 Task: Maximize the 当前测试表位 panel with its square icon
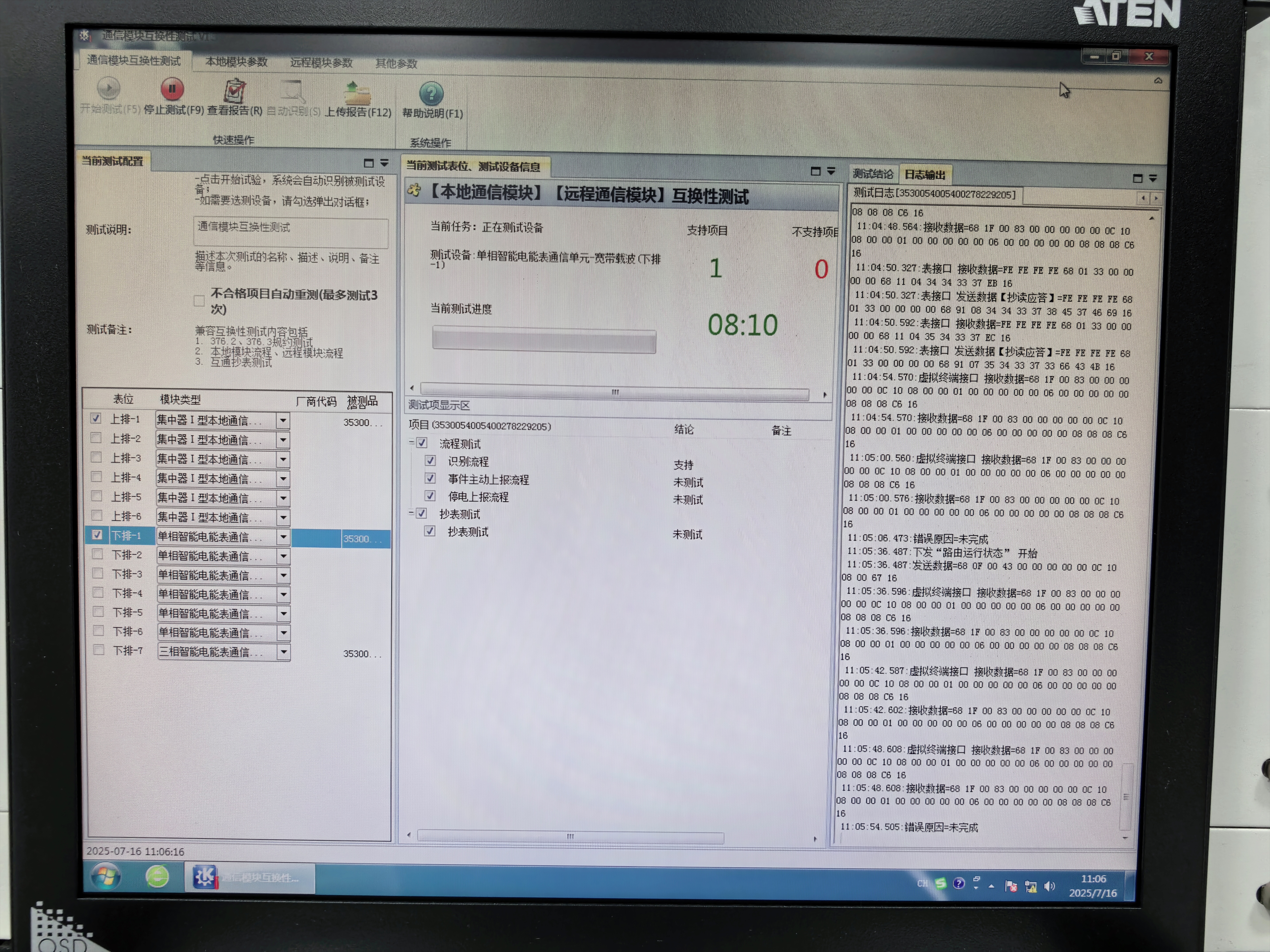tap(815, 171)
